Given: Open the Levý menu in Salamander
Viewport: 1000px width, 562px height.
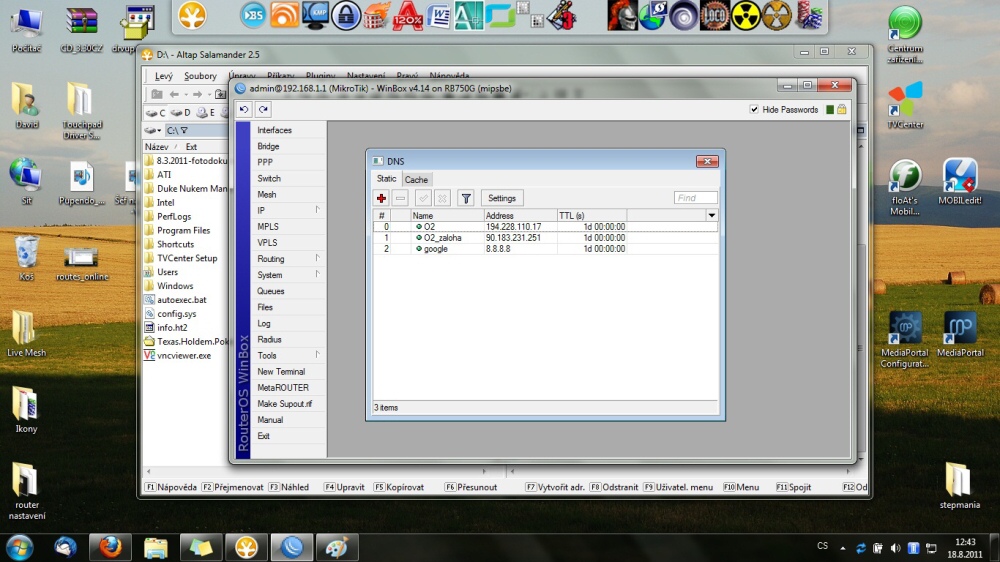Looking at the screenshot, I should tap(164, 76).
